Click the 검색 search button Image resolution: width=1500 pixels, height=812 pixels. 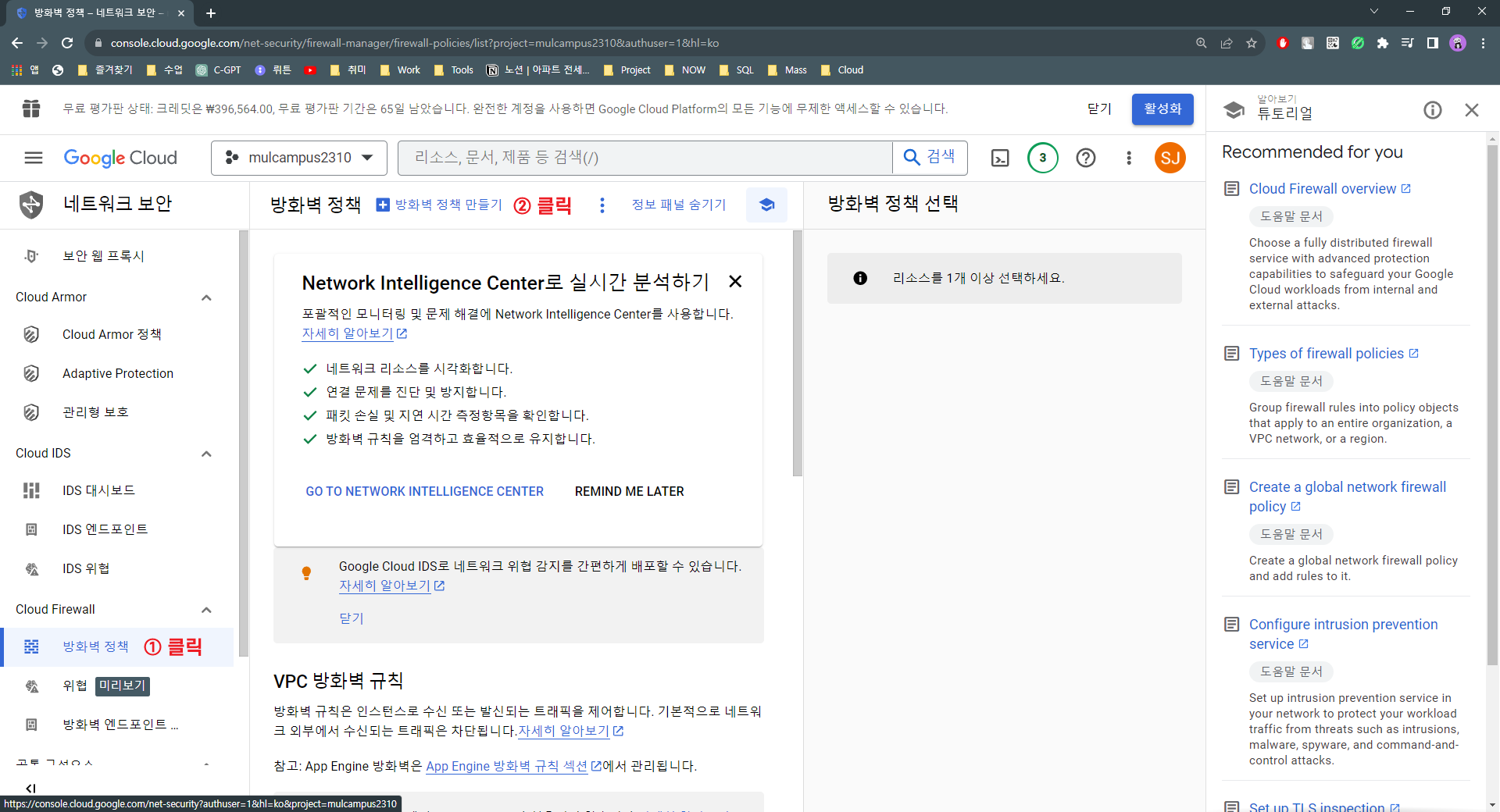pyautogui.click(x=930, y=157)
